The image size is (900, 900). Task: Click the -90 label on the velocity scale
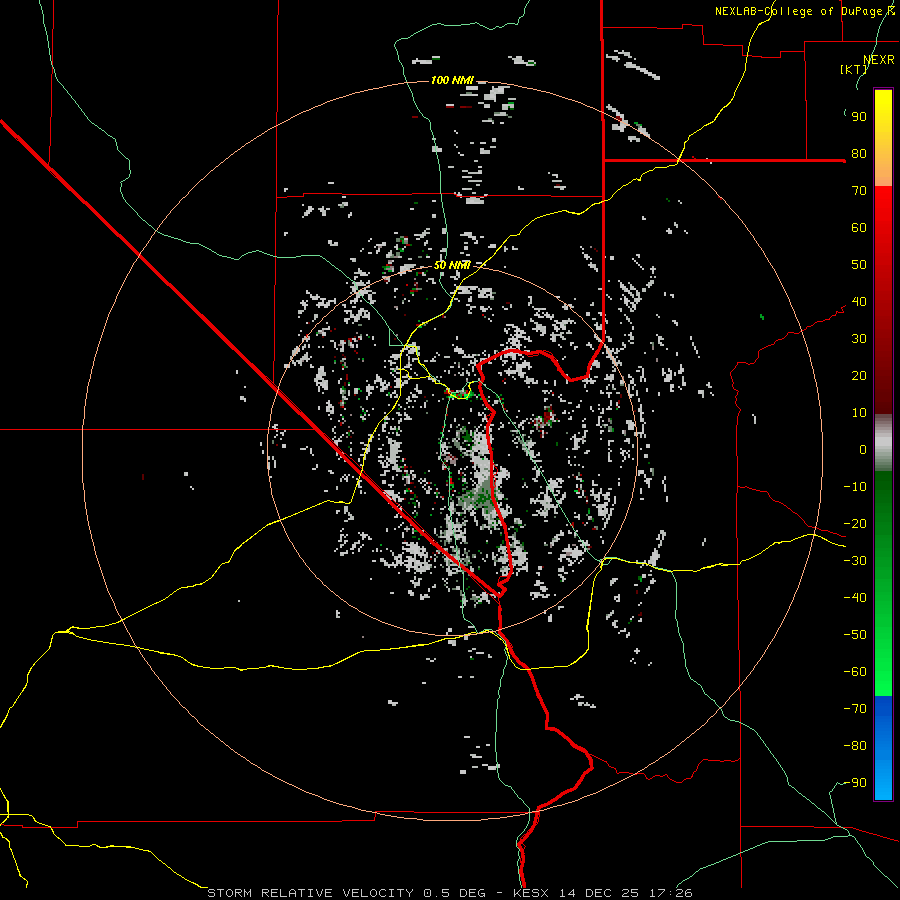[x=855, y=783]
